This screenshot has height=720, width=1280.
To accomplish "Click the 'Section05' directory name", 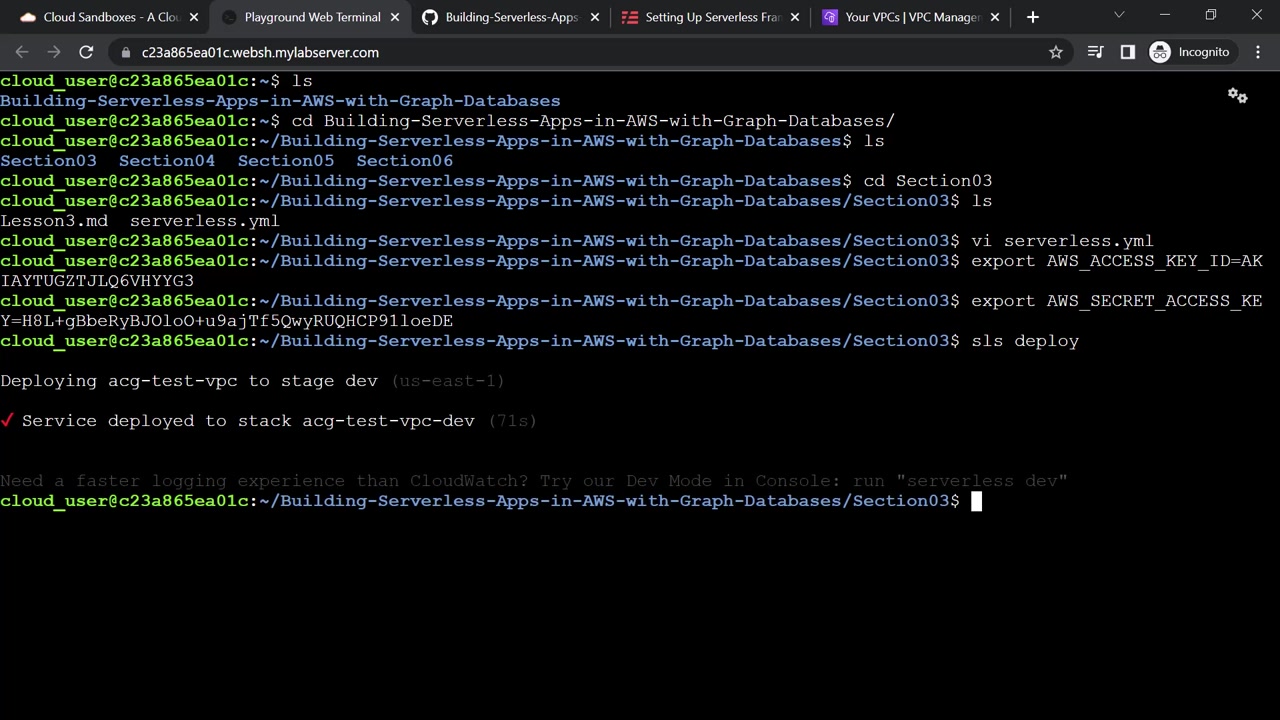I will pos(286,161).
